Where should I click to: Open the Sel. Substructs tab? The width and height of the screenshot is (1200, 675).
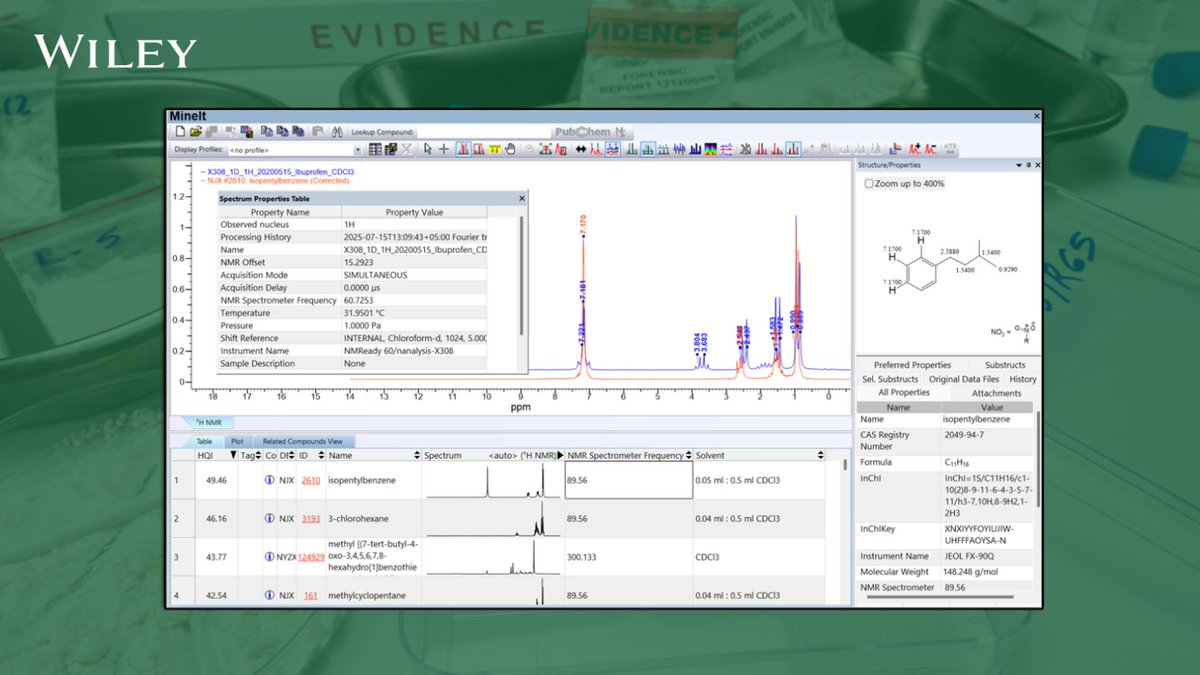890,379
